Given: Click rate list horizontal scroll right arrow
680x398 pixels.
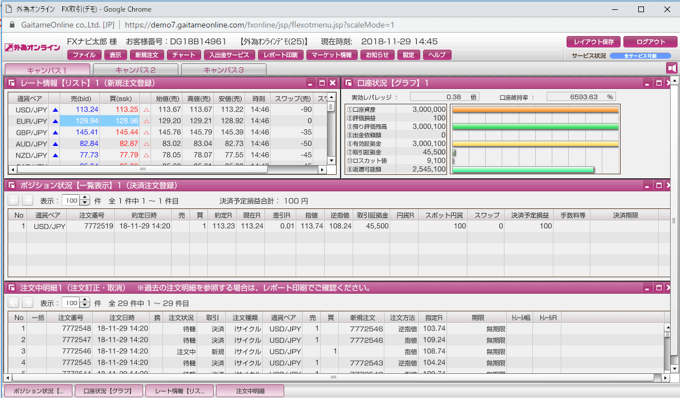Looking at the screenshot, I should pyautogui.click(x=322, y=170).
